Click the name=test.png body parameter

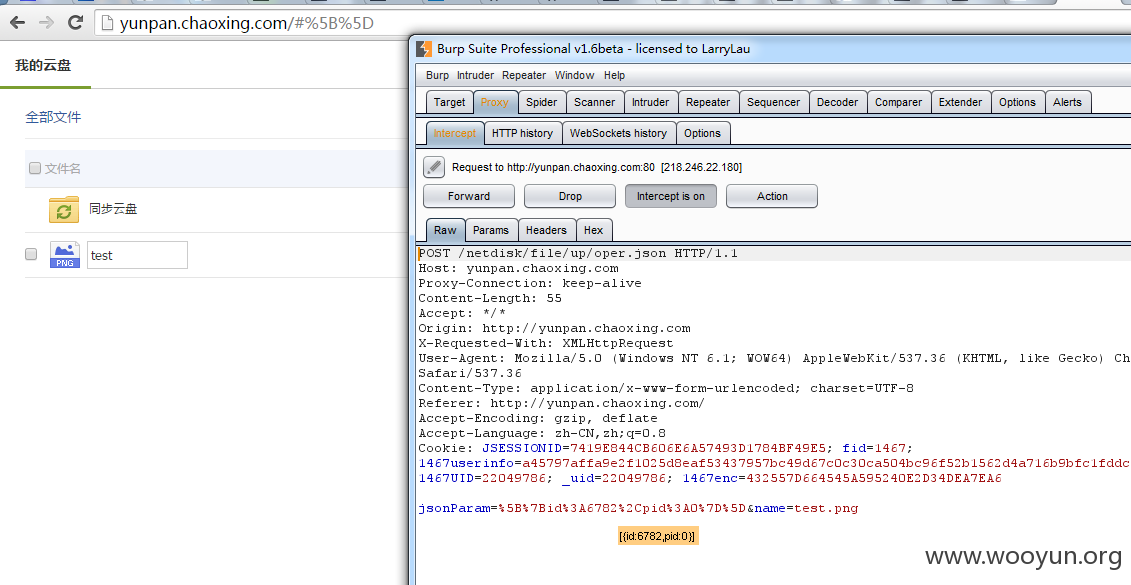(x=806, y=508)
